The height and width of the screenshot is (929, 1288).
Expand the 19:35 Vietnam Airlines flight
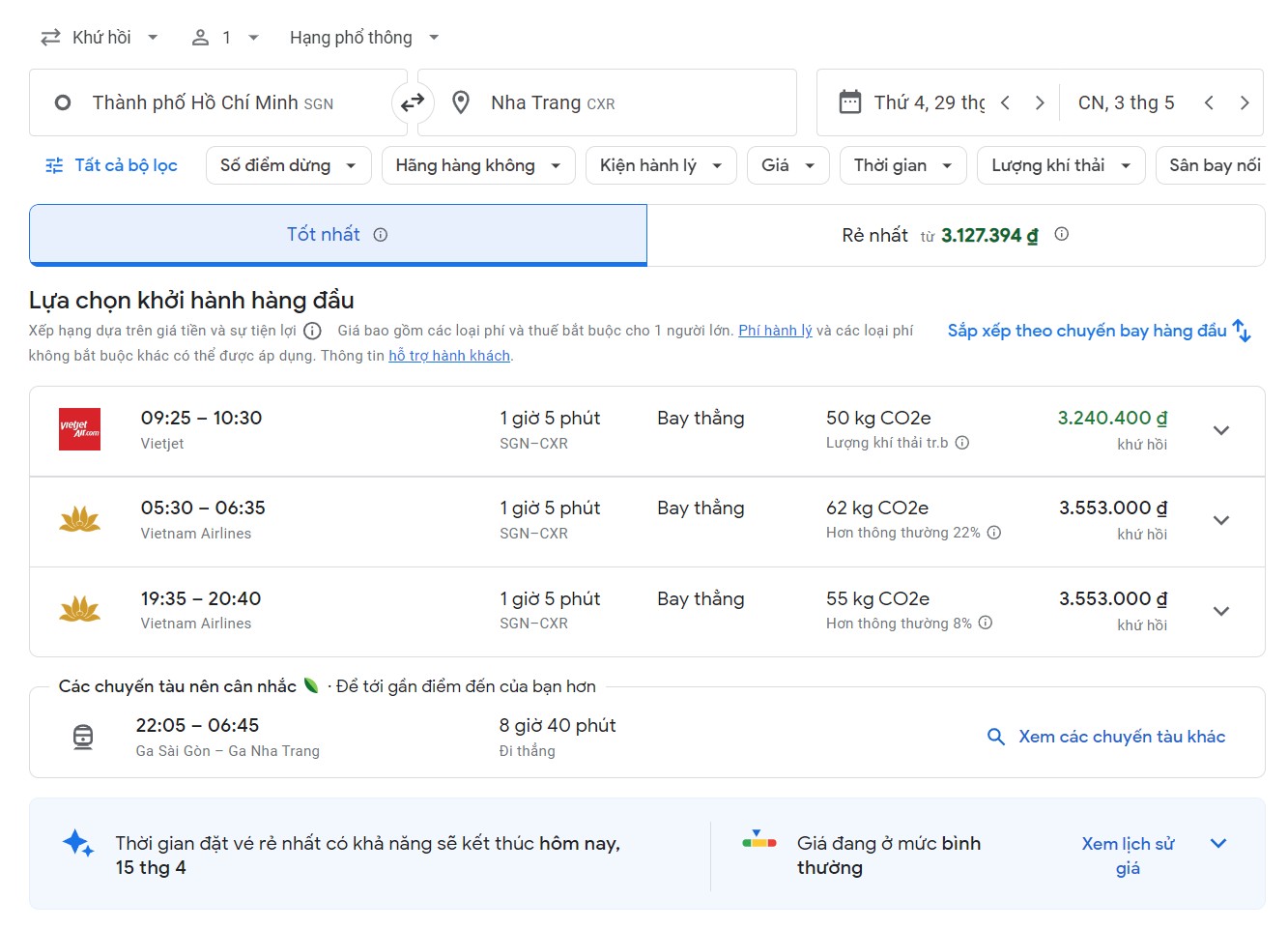point(1220,611)
